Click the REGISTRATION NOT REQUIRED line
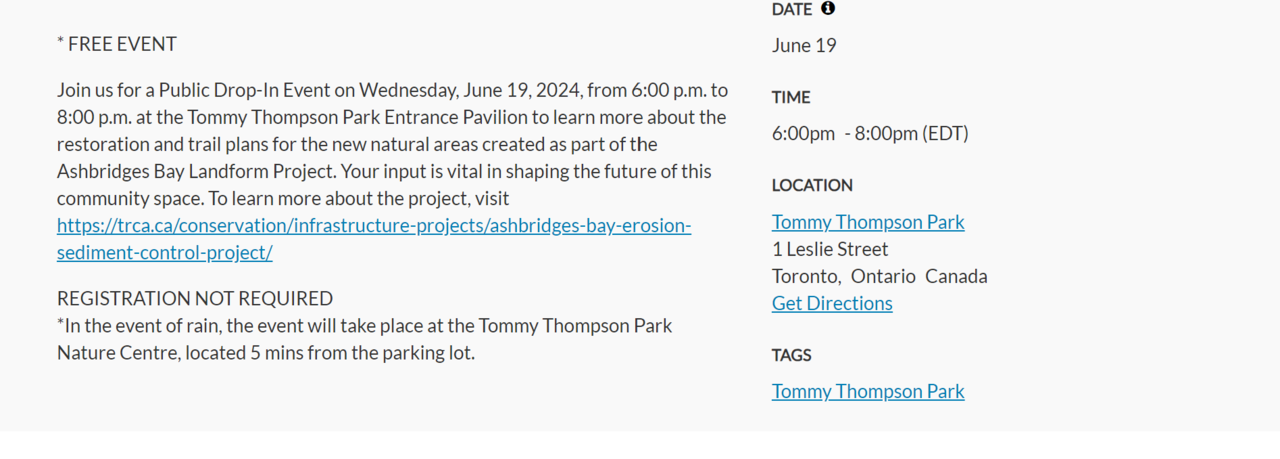The height and width of the screenshot is (459, 1280). click(x=194, y=298)
